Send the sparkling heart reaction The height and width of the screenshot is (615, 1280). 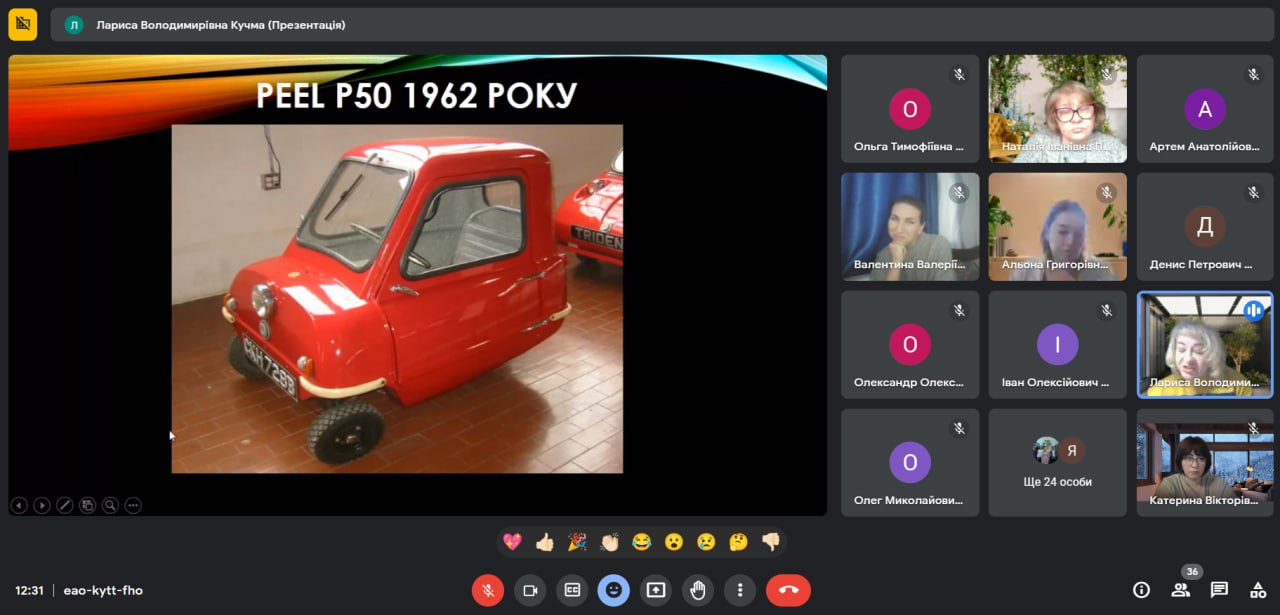tap(512, 542)
